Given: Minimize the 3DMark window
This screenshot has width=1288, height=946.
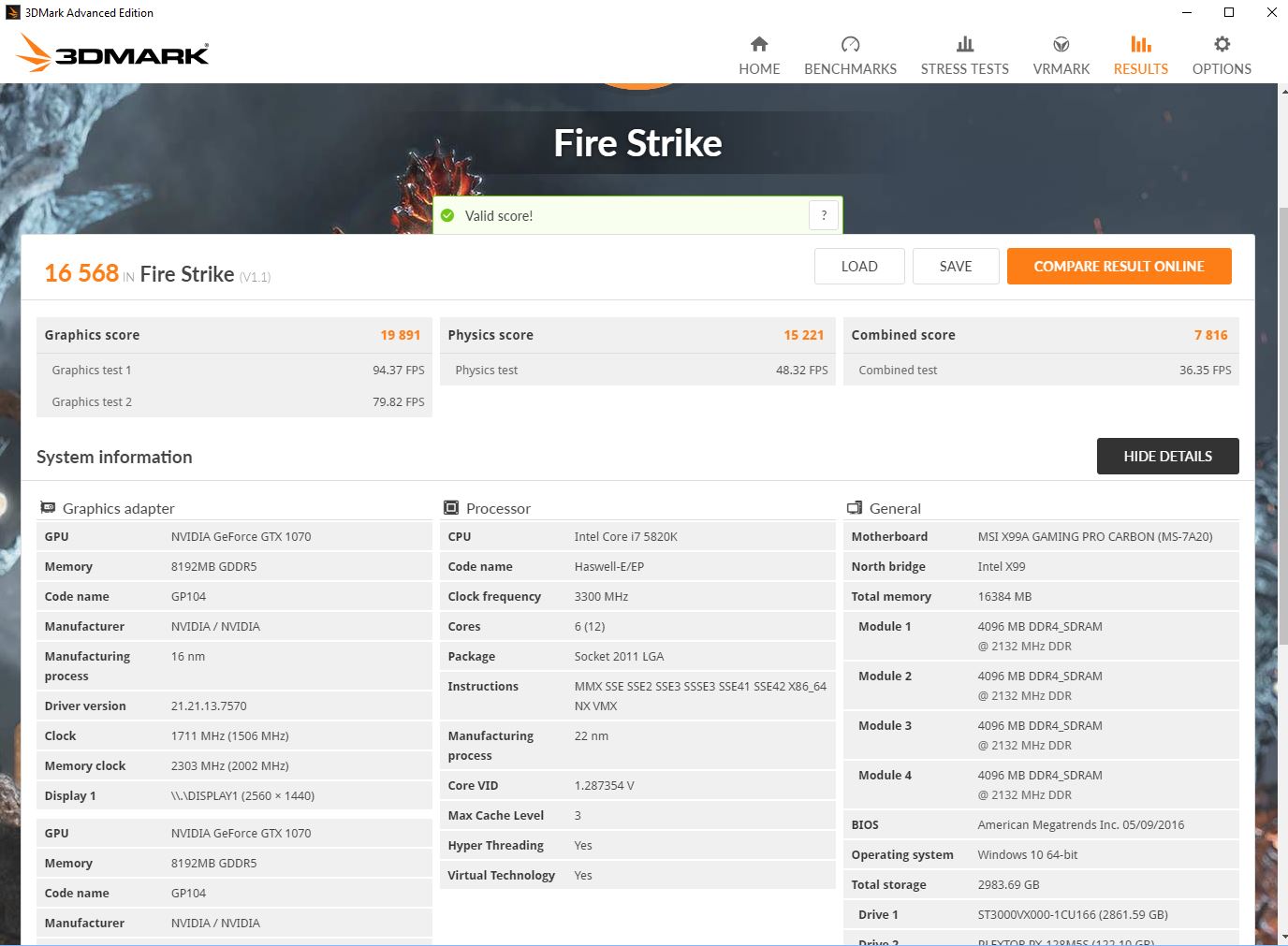Looking at the screenshot, I should click(x=1187, y=12).
